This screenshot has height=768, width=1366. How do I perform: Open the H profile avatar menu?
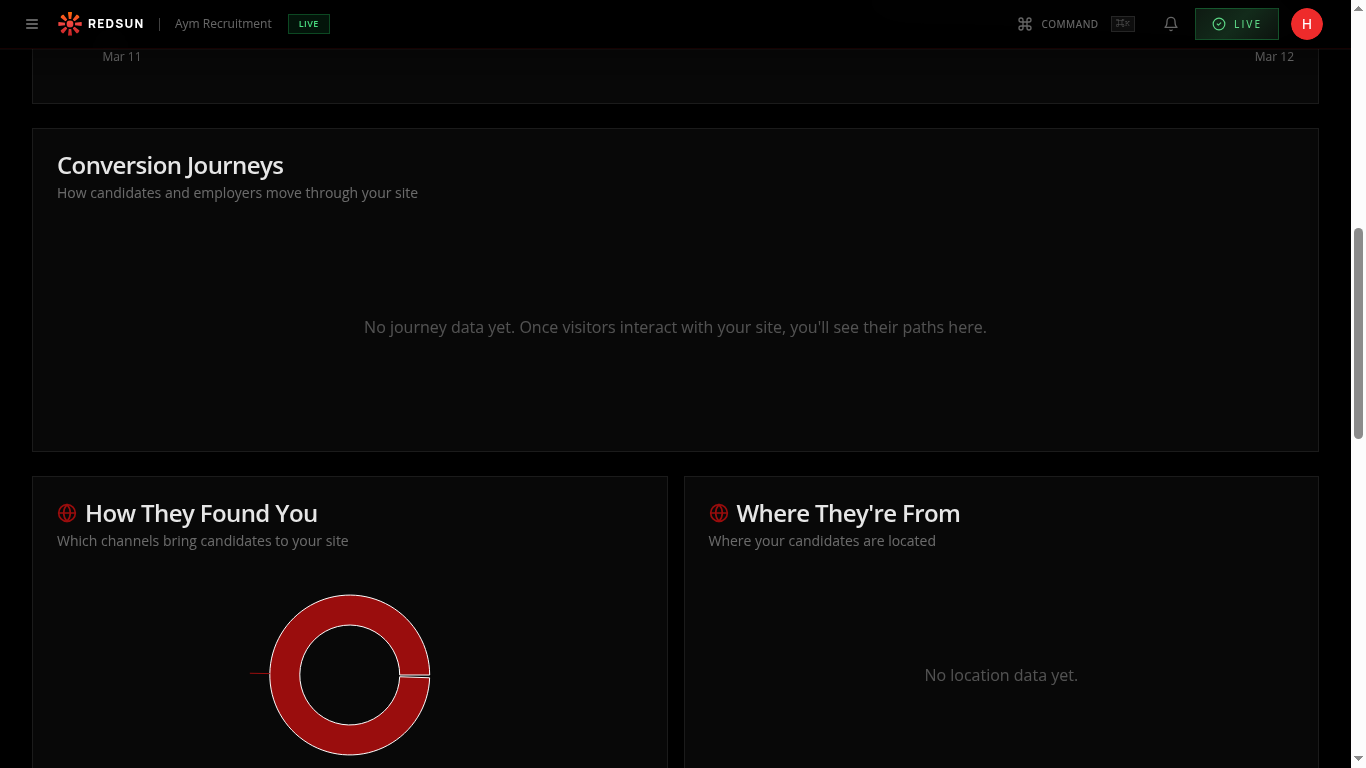click(x=1307, y=23)
